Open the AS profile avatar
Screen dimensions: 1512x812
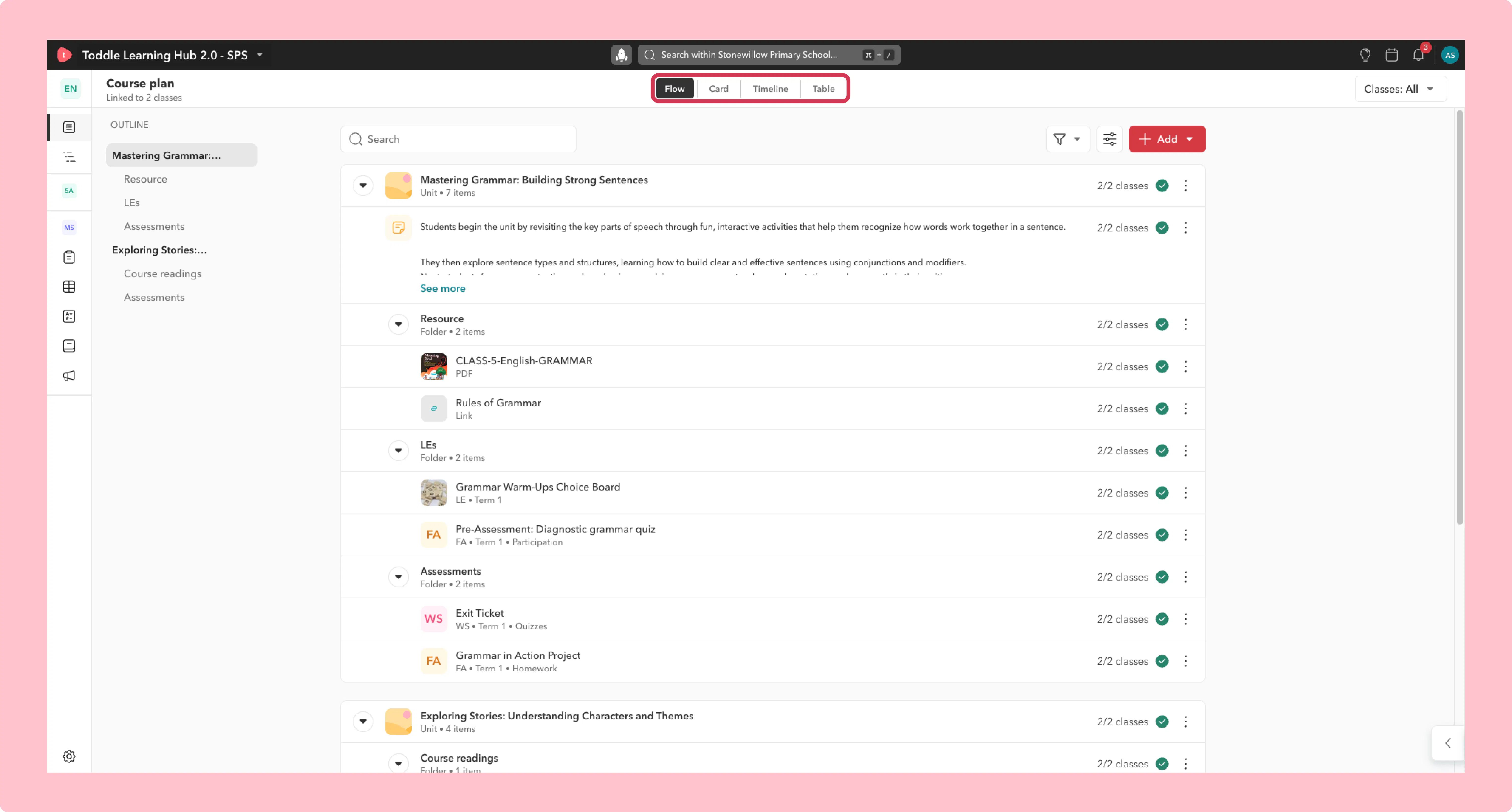pos(1450,55)
